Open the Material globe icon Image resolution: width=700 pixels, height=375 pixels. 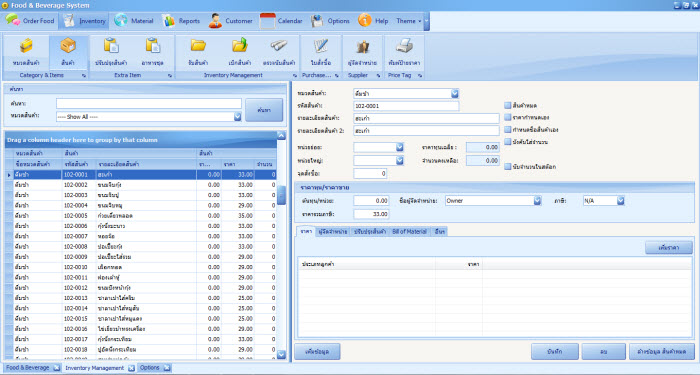[121, 21]
